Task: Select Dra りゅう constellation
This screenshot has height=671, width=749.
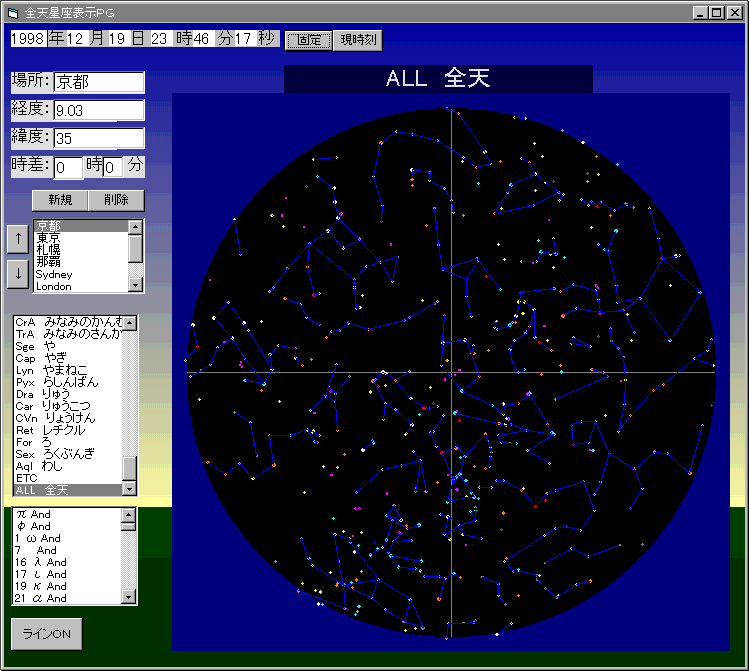Action: (68, 394)
